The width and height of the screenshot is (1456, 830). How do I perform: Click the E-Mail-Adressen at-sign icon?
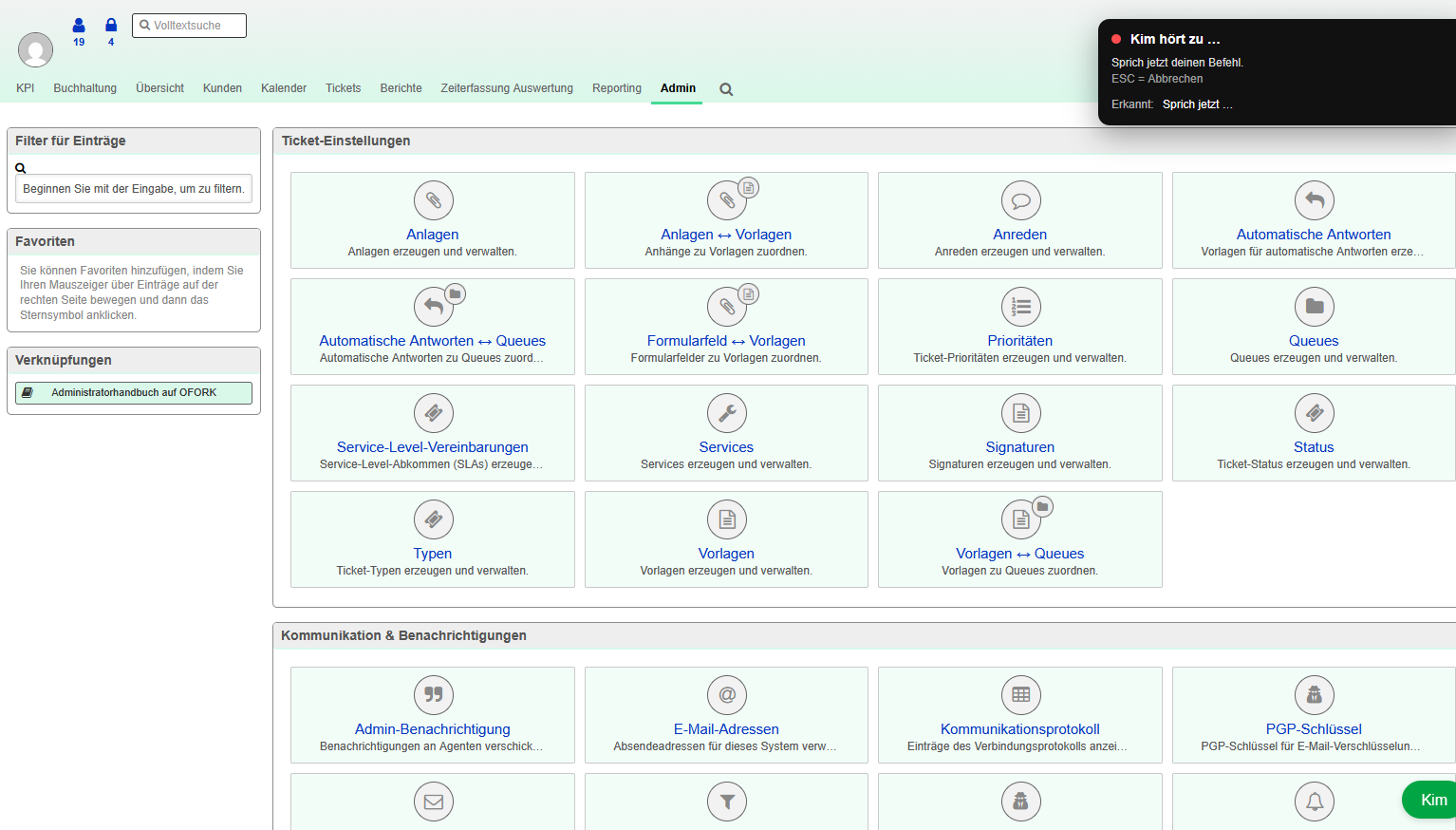(x=726, y=695)
